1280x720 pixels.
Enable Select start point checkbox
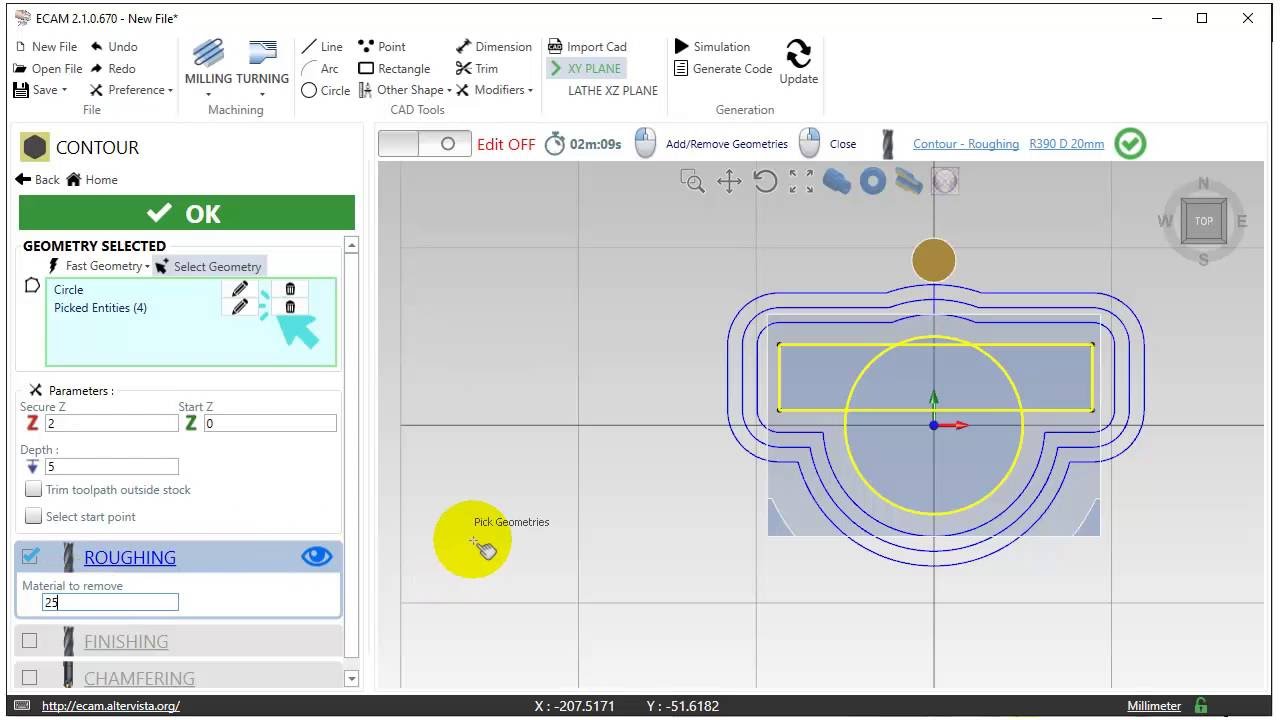[x=34, y=516]
